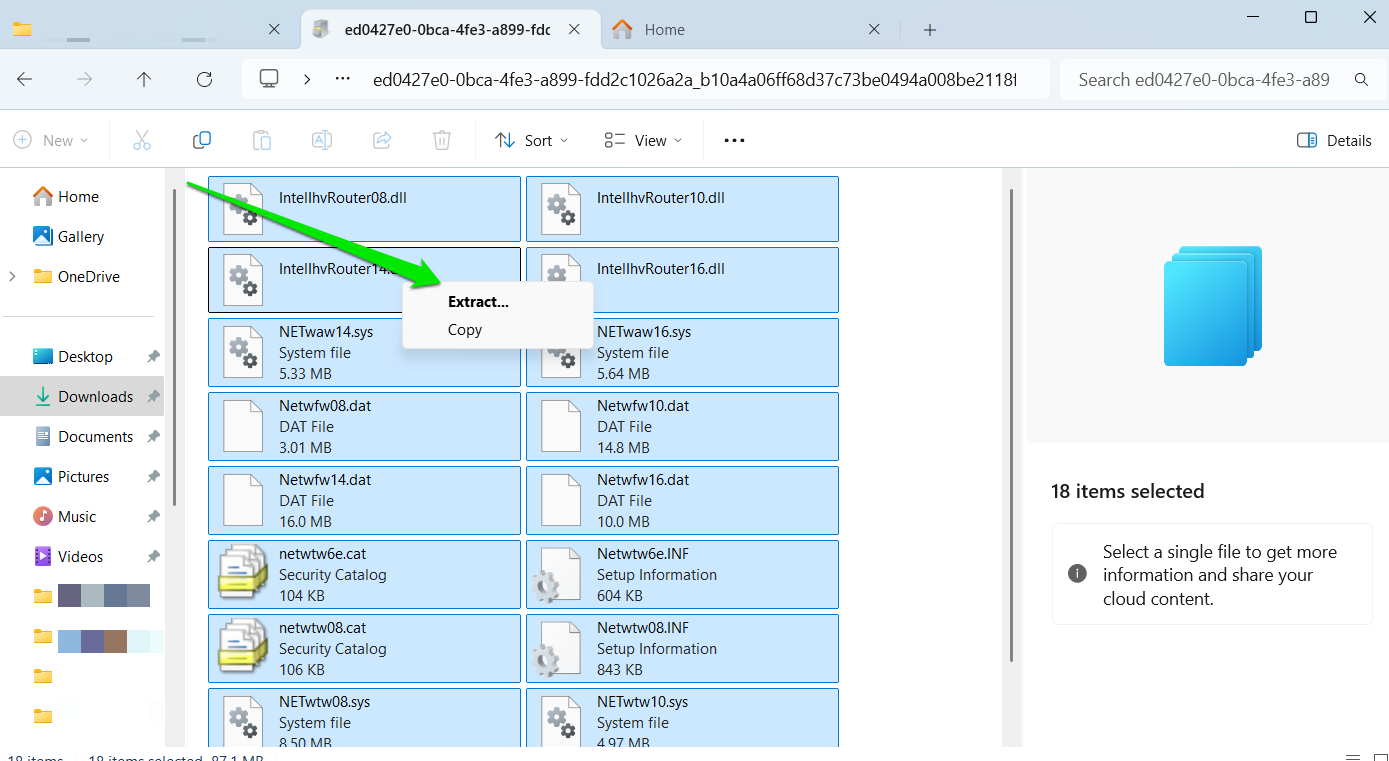Open the Sort dropdown menu
Screen dimensions: 1389x761
[x=532, y=141]
